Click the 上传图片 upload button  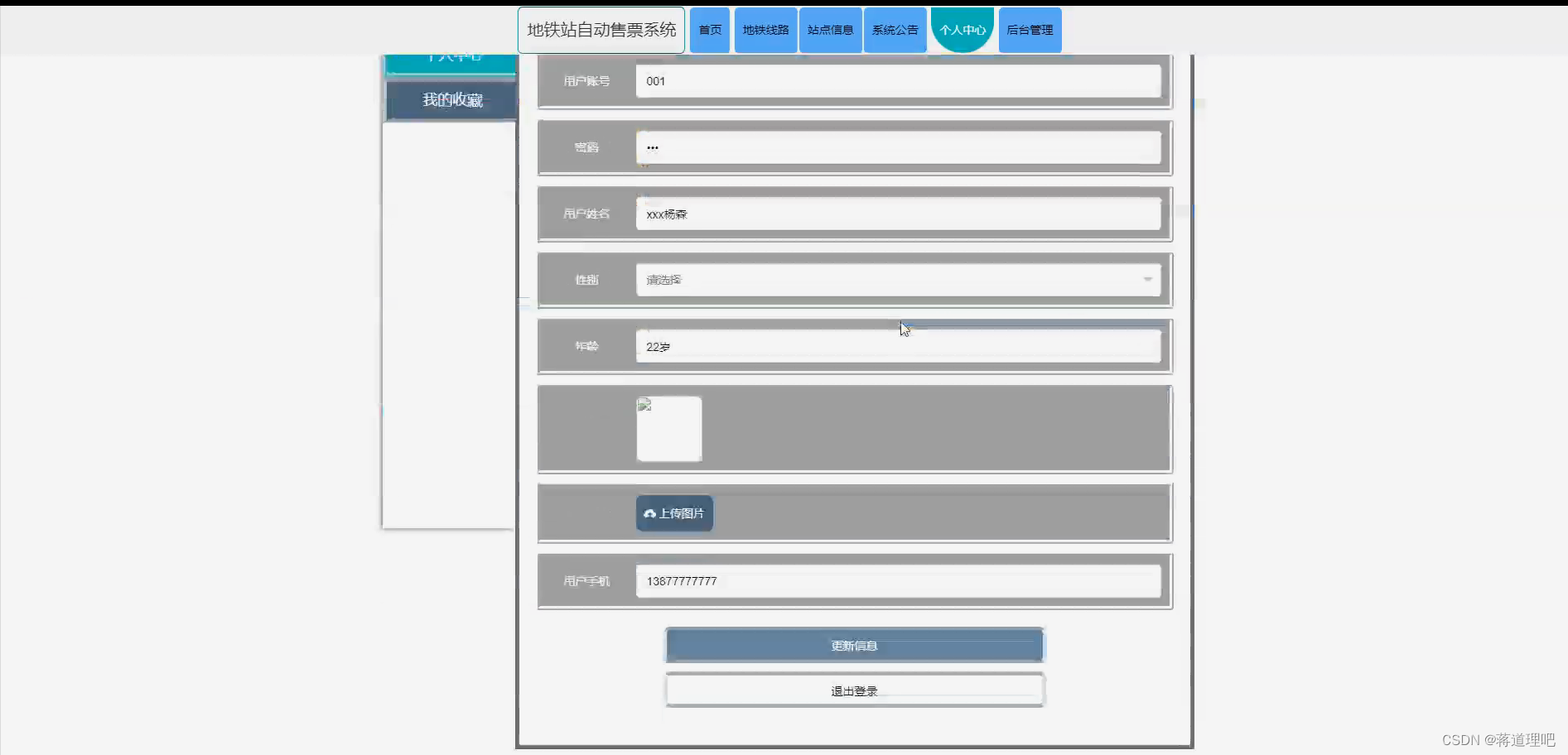tap(673, 513)
